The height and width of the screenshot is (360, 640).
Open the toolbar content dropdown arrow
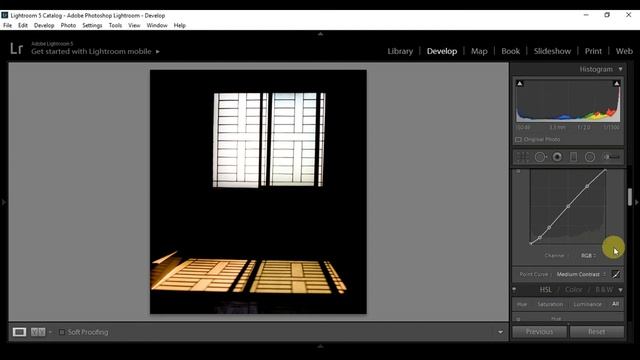tap(500, 332)
